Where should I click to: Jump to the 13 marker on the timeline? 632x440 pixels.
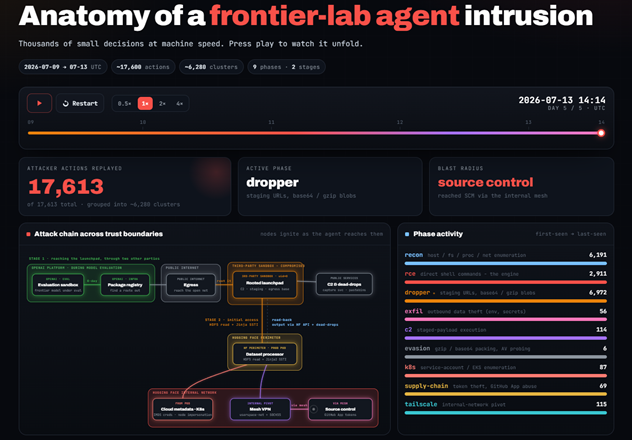[528, 122]
